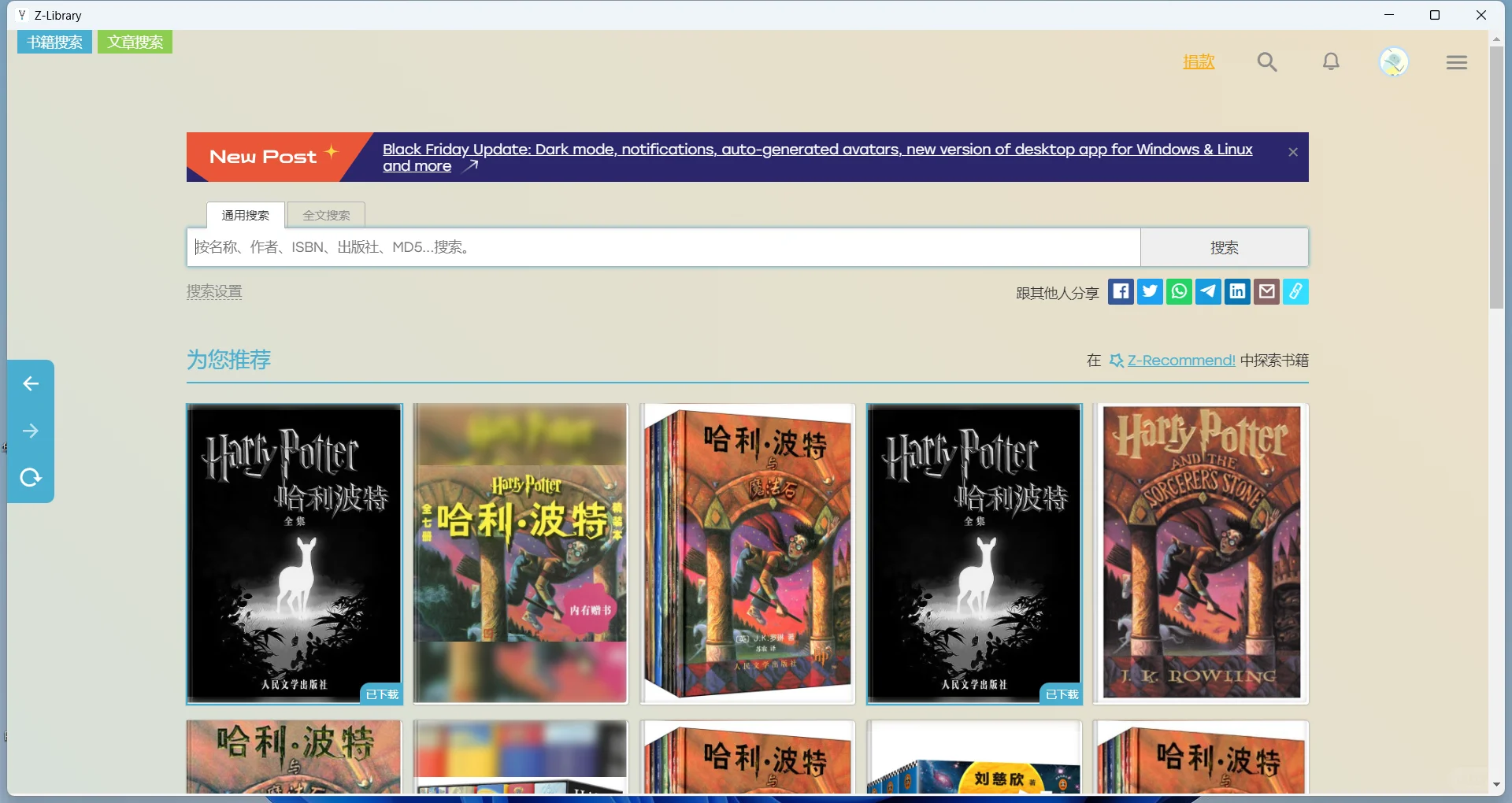Open the search magnifier icon in header
The width and height of the screenshot is (1512, 803).
coord(1266,62)
